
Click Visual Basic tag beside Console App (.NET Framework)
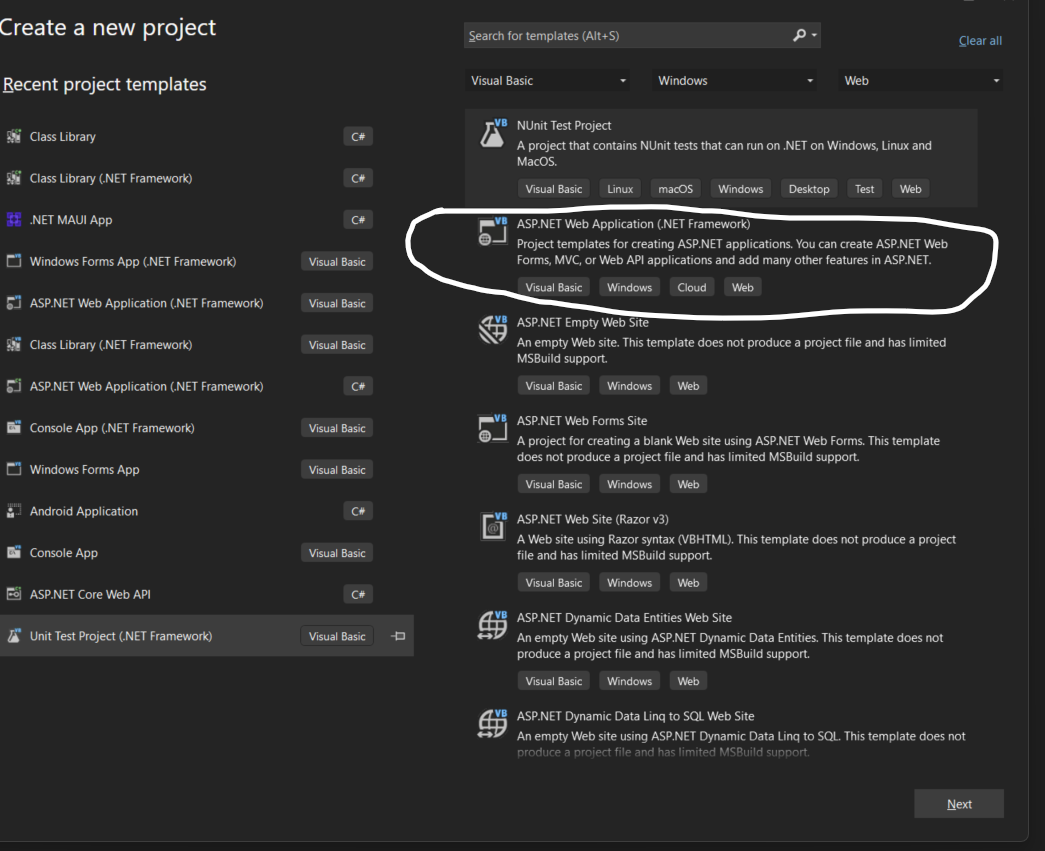pyautogui.click(x=337, y=428)
